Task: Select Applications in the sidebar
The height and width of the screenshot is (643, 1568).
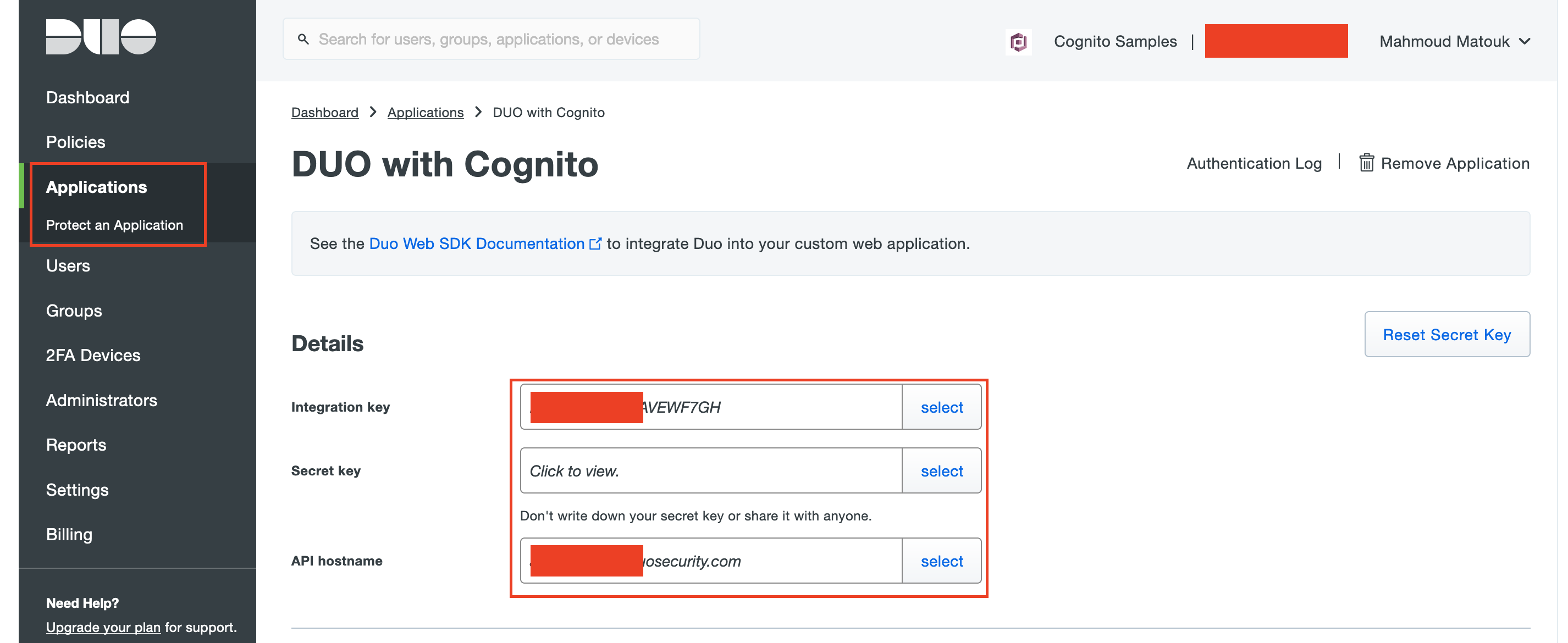Action: (96, 187)
